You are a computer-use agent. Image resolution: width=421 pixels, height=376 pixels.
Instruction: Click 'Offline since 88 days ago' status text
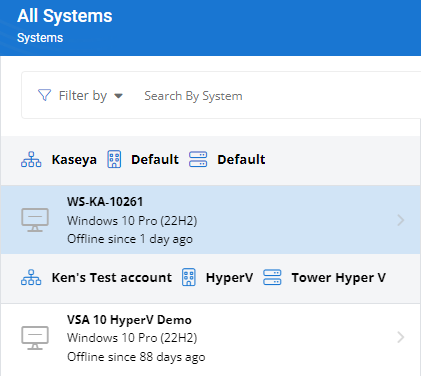[x=136, y=357]
